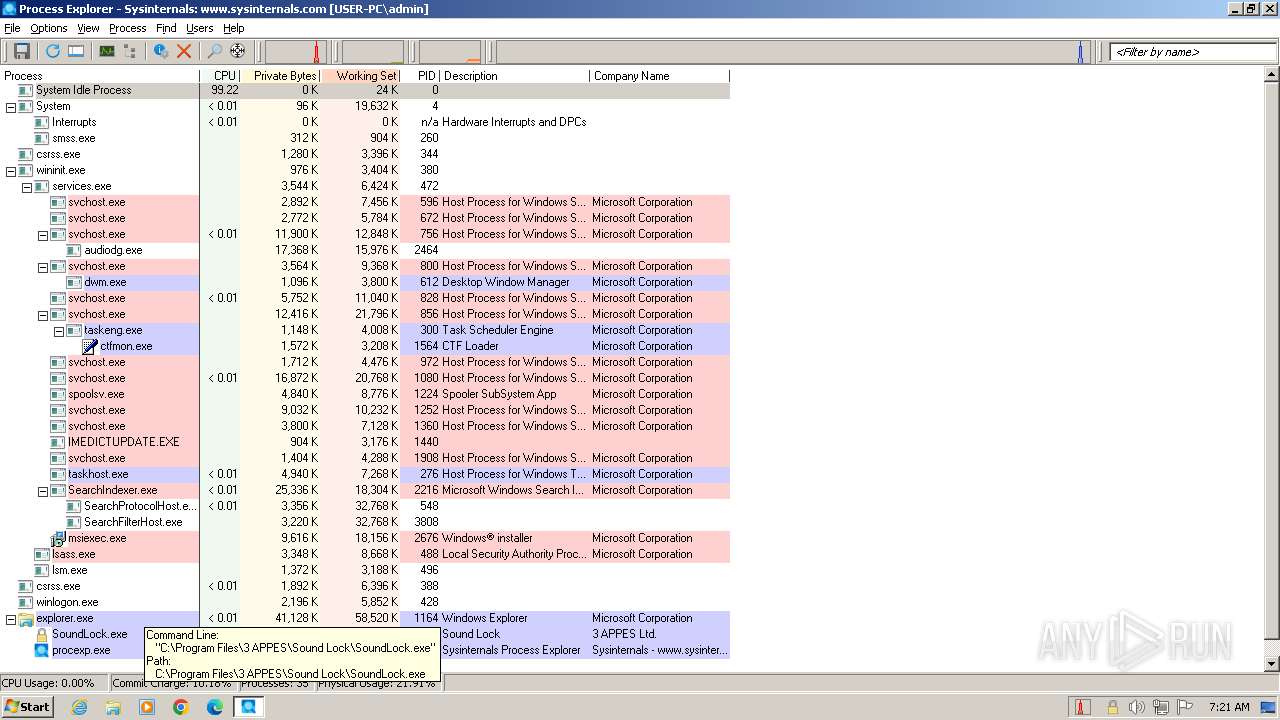Open the View menu
Viewport: 1280px width, 720px height.
click(88, 28)
